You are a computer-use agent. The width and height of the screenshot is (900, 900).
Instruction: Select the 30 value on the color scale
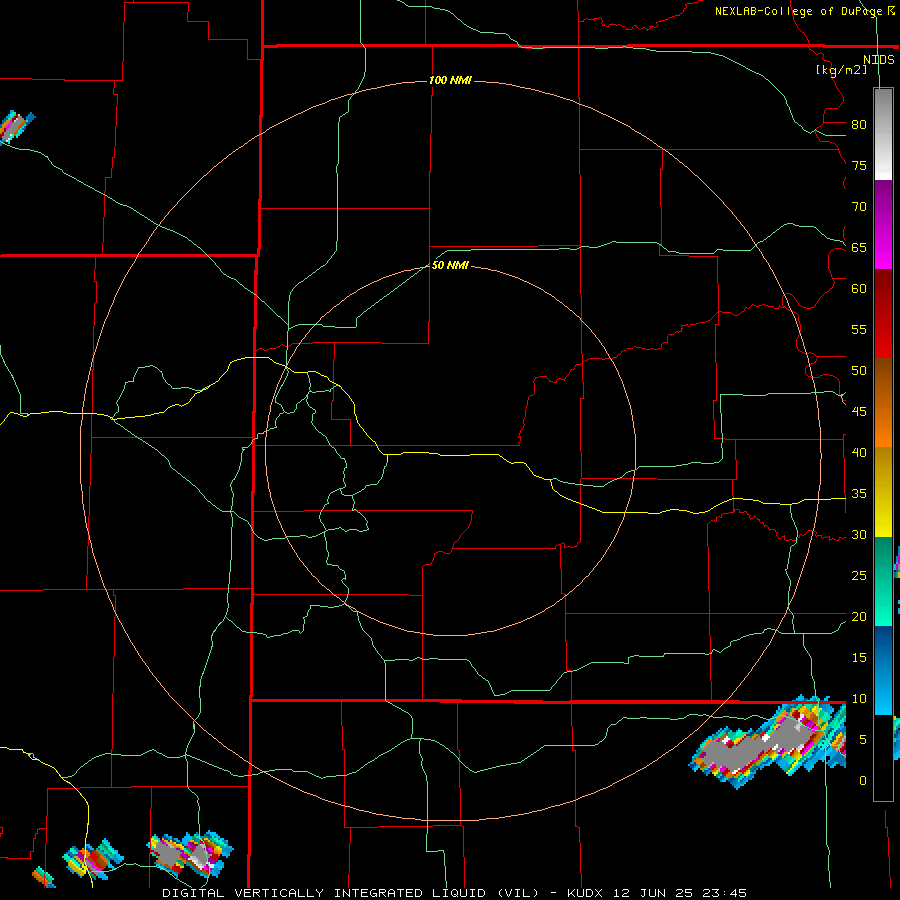pyautogui.click(x=859, y=535)
